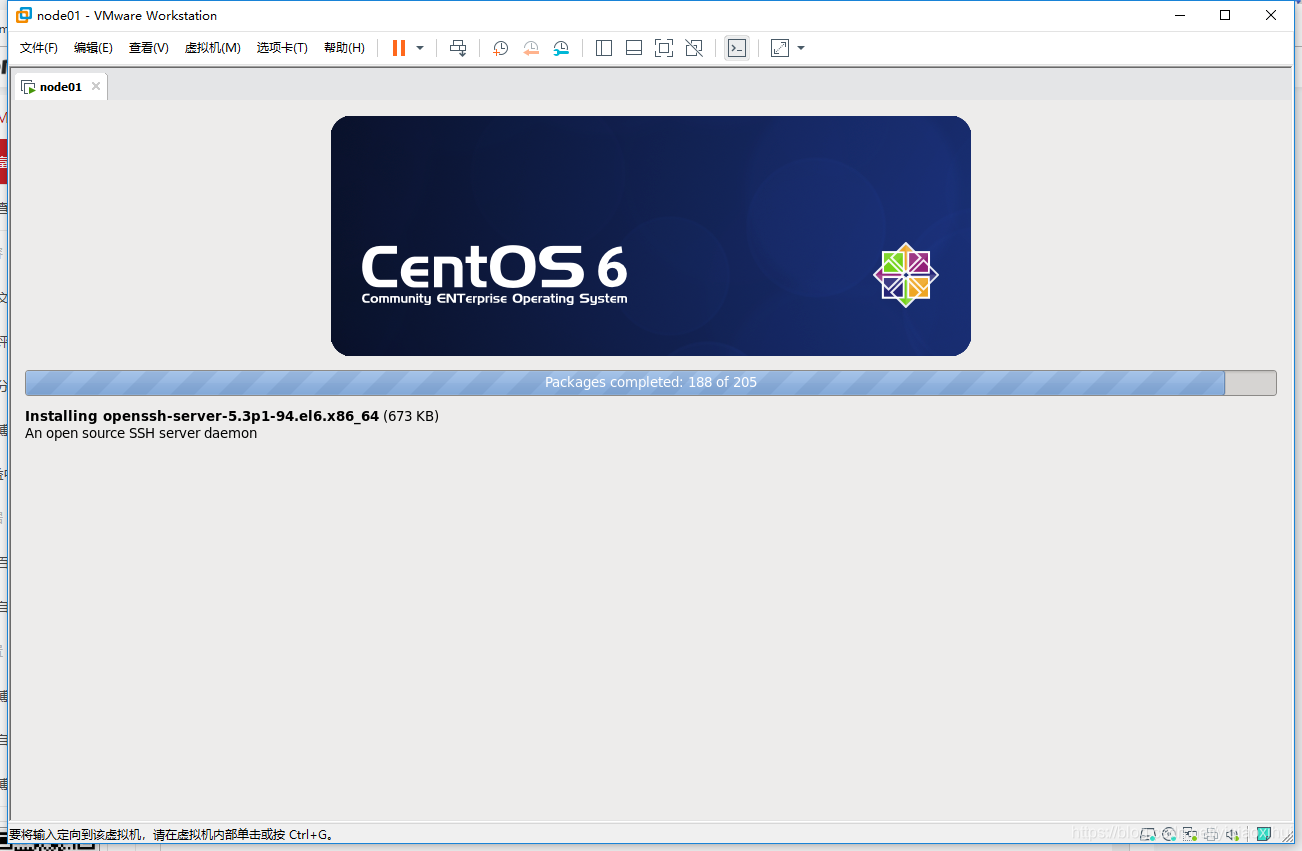The image size is (1302, 851).
Task: Click the message log icon in status bar
Action: point(1264,834)
